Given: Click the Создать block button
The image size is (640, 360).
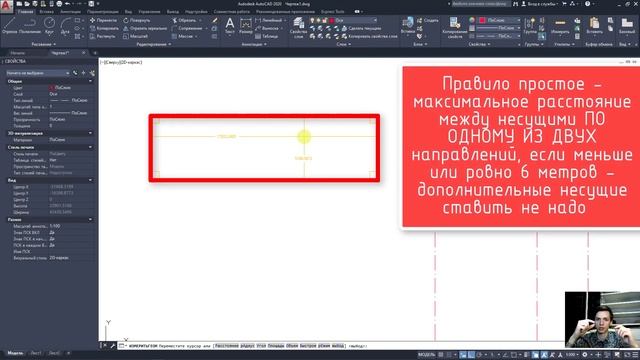Looking at the screenshot, I should pos(427,20).
